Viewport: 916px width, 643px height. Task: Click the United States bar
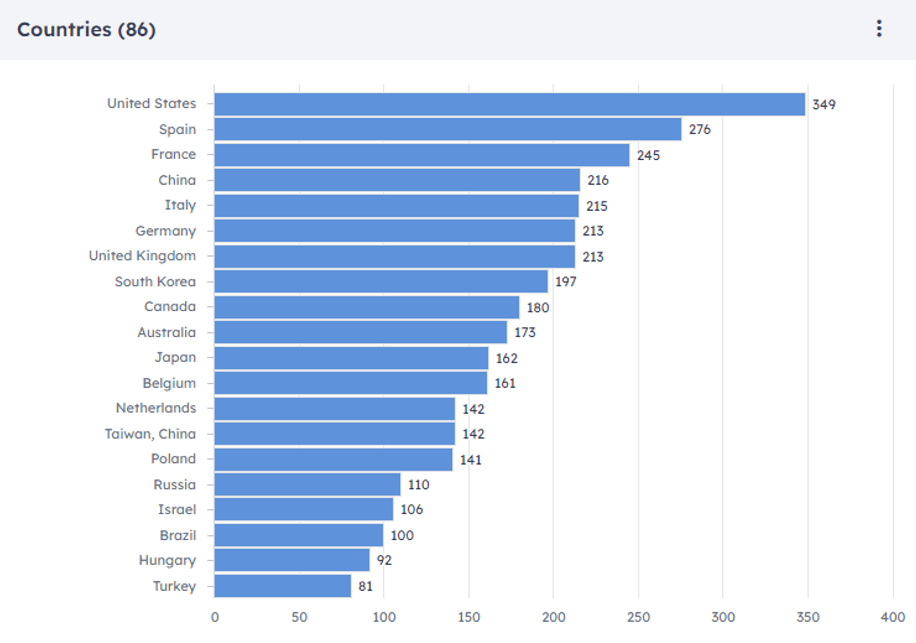(509, 104)
